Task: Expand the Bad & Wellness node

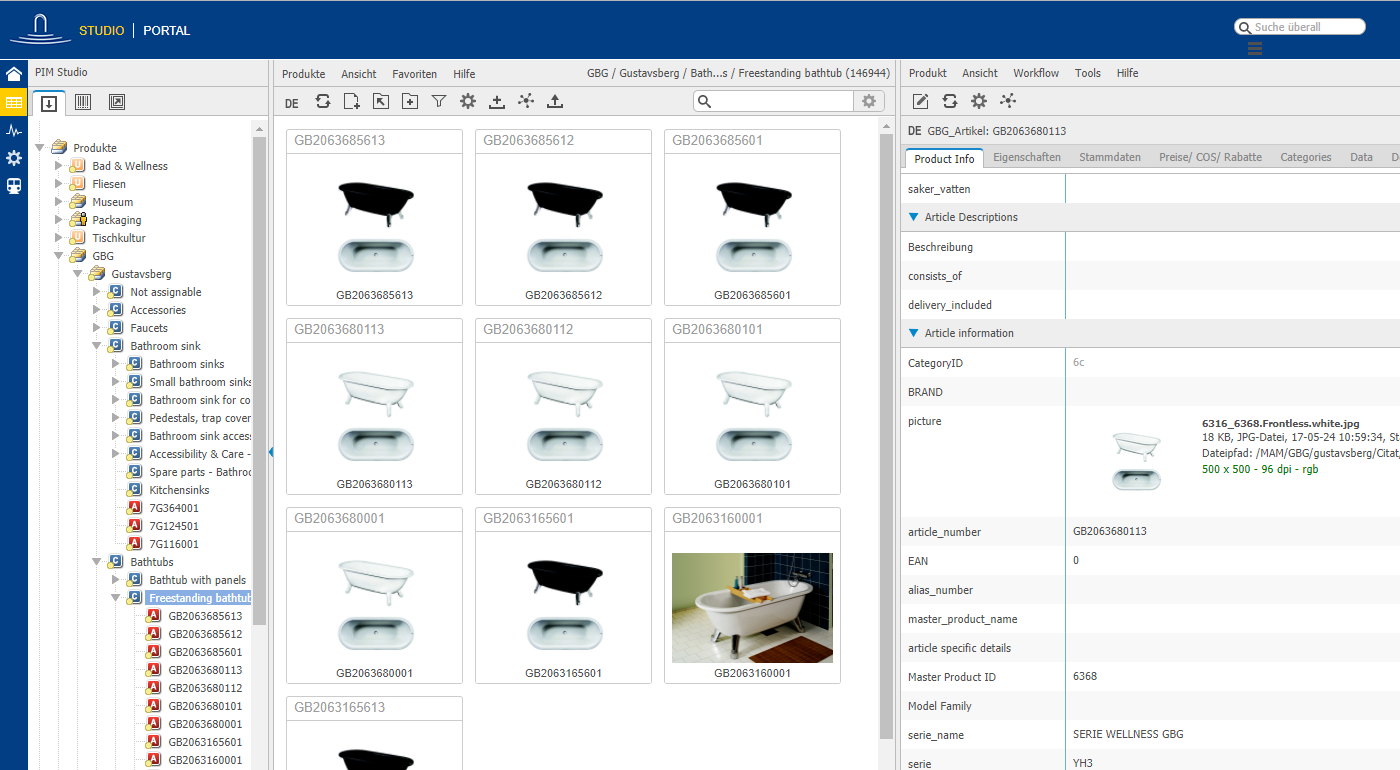Action: coord(58,166)
